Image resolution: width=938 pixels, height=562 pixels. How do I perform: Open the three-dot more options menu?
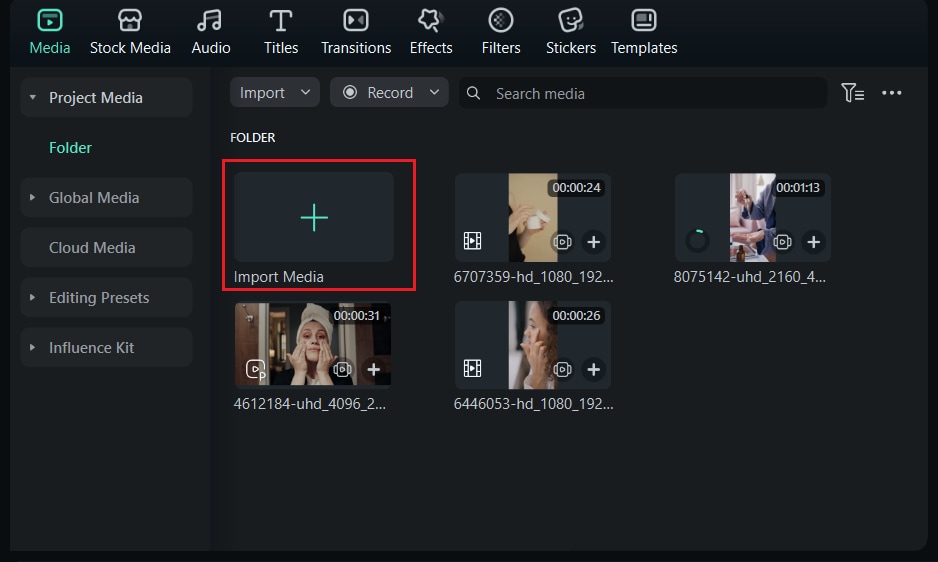pyautogui.click(x=891, y=93)
